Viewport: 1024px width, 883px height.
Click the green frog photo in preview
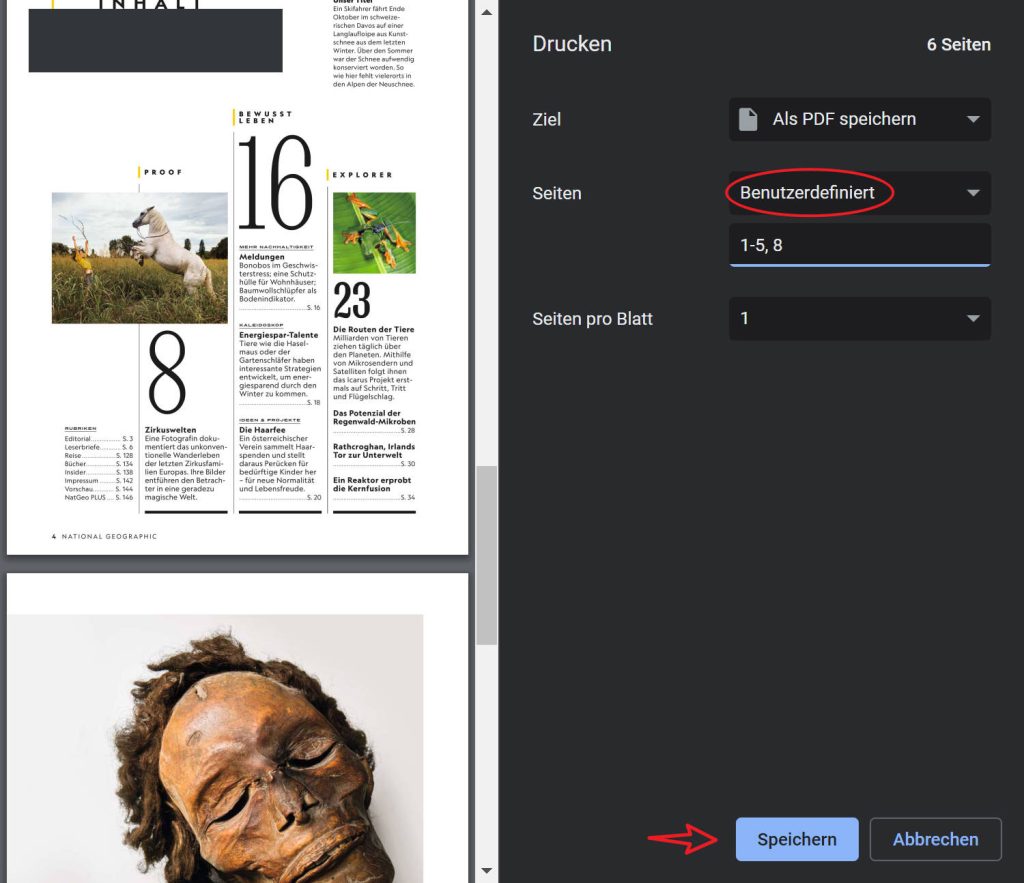[x=374, y=233]
